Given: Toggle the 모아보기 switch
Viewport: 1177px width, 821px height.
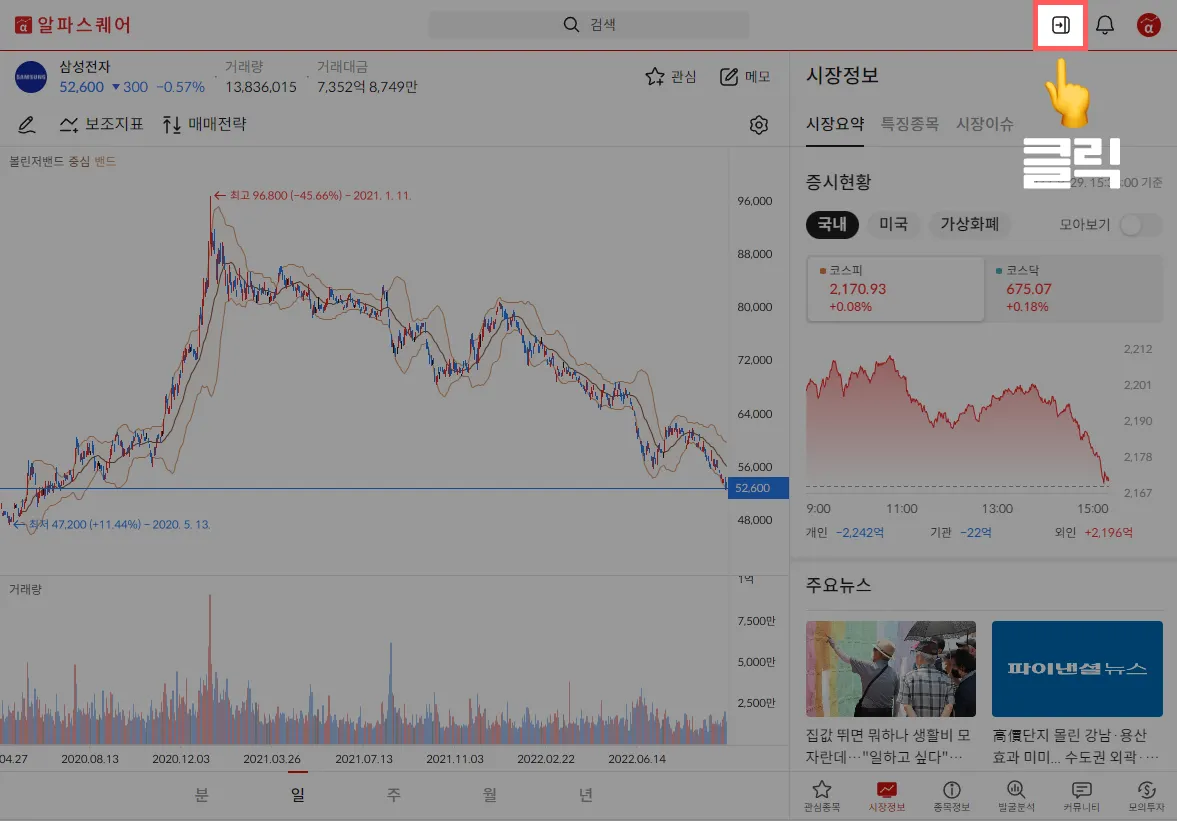Looking at the screenshot, I should coord(1140,224).
